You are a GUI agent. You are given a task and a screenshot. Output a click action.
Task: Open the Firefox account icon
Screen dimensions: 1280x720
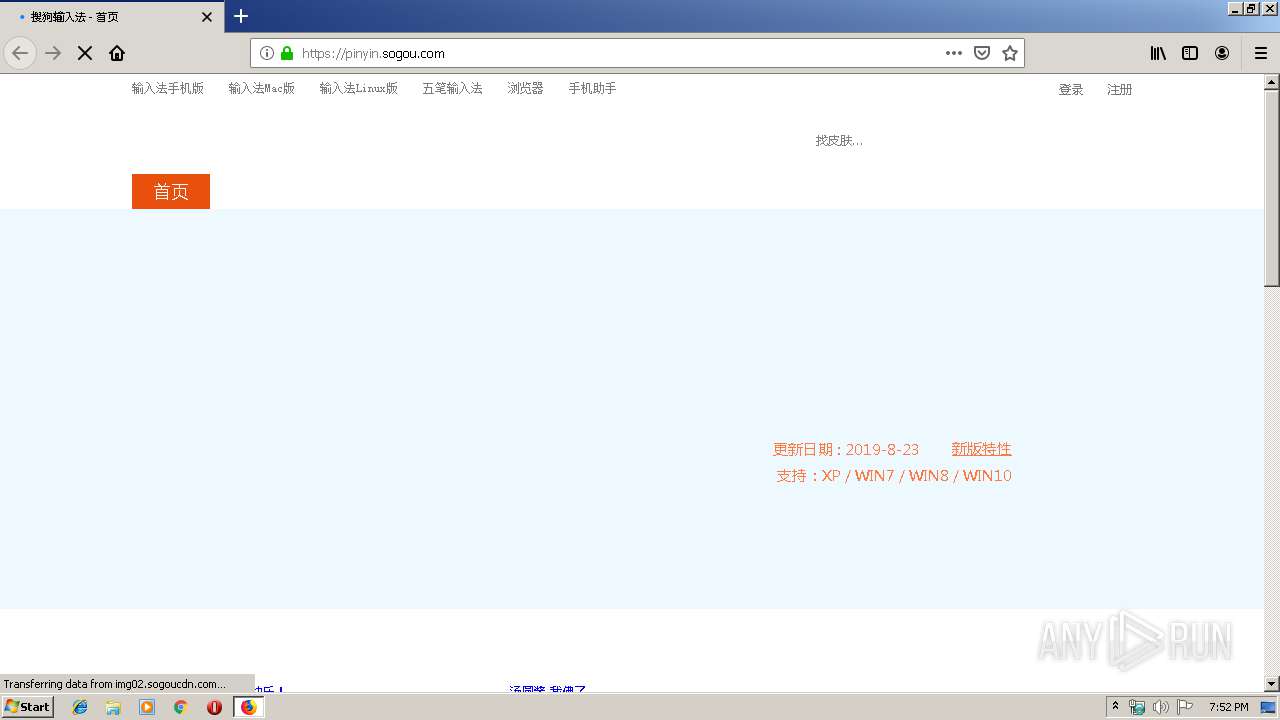(x=1222, y=53)
